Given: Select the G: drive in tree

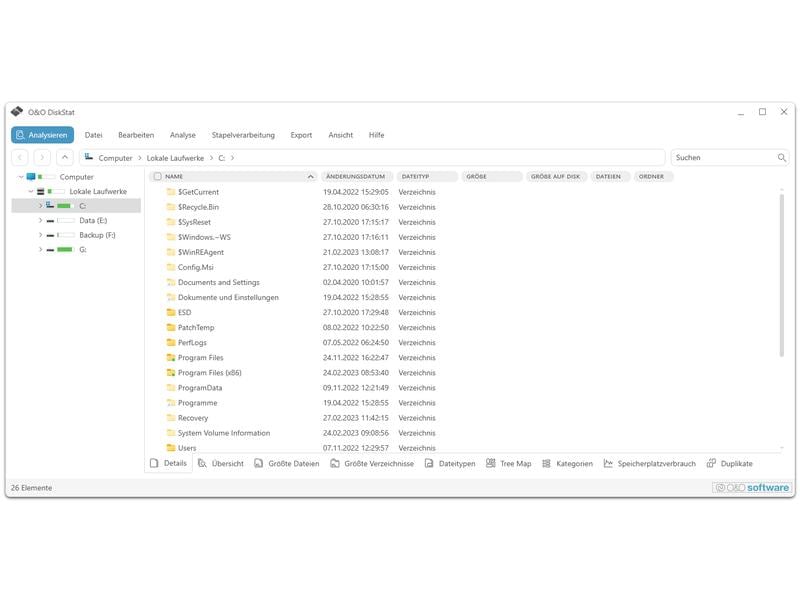Looking at the screenshot, I should click(x=83, y=249).
